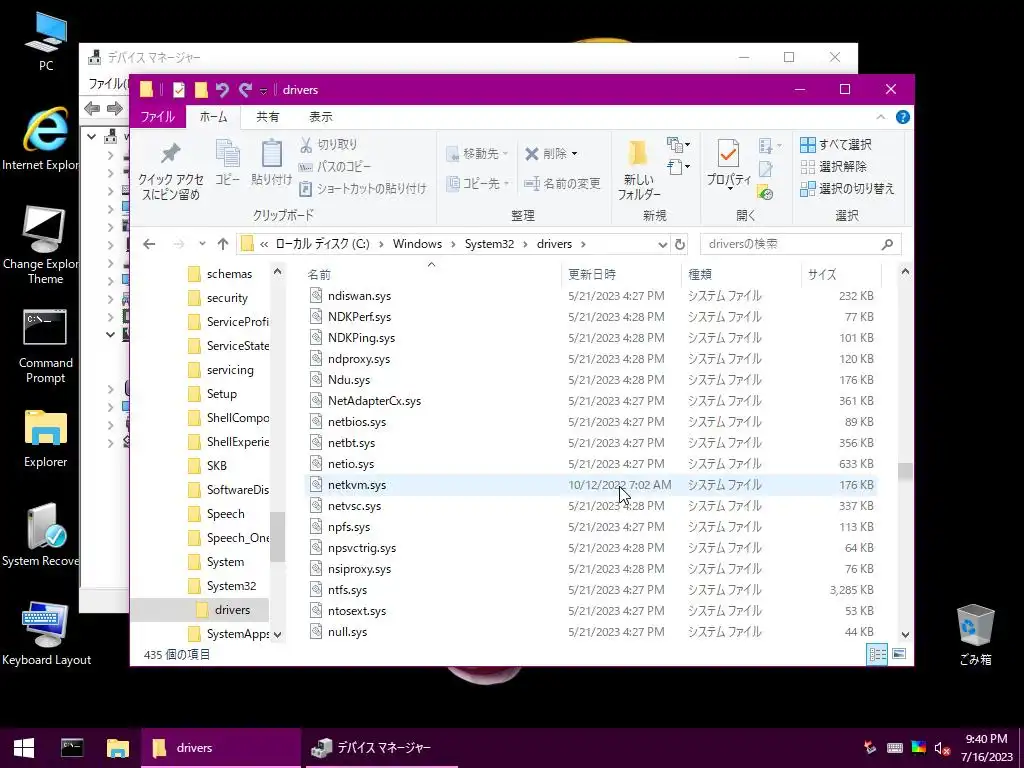Open the address bar history dropdown
This screenshot has height=768, width=1024.
coord(662,244)
